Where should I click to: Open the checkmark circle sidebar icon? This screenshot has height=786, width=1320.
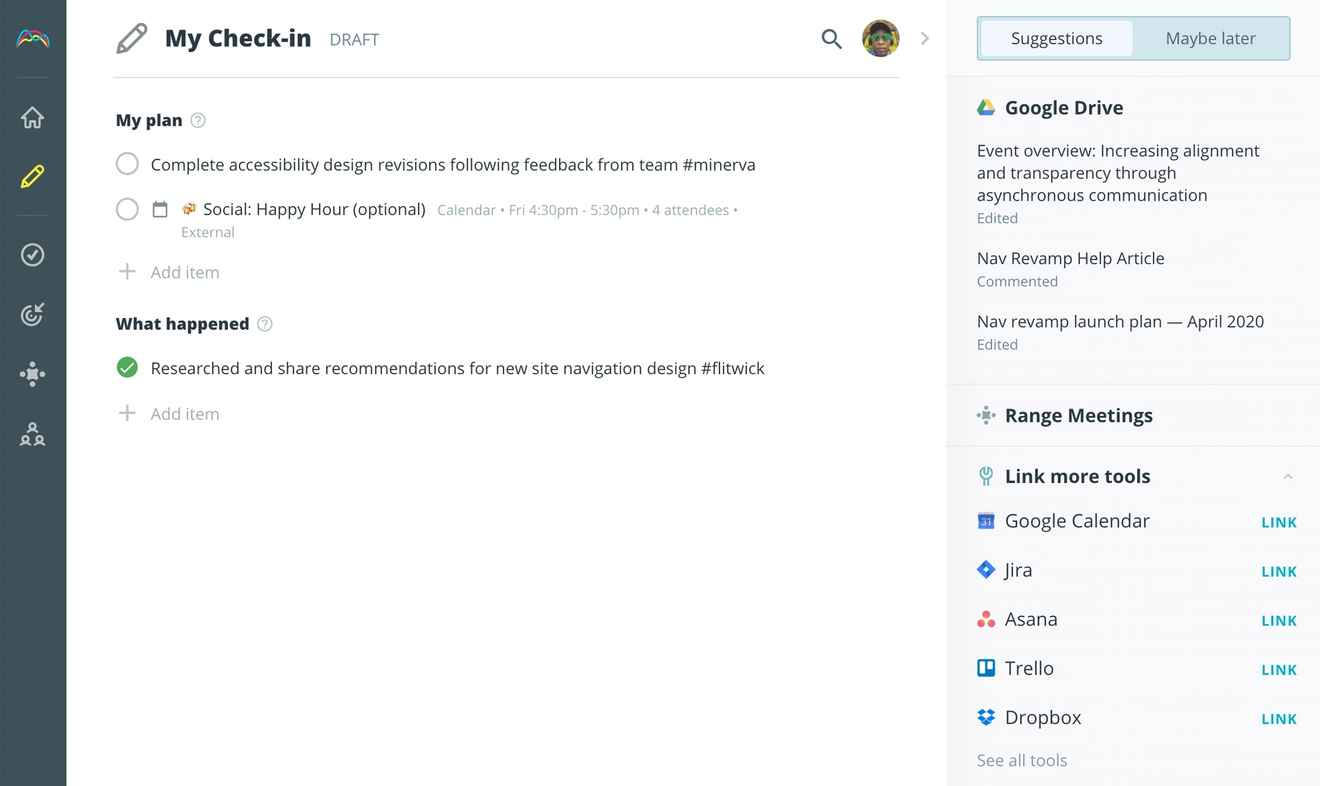[32, 255]
